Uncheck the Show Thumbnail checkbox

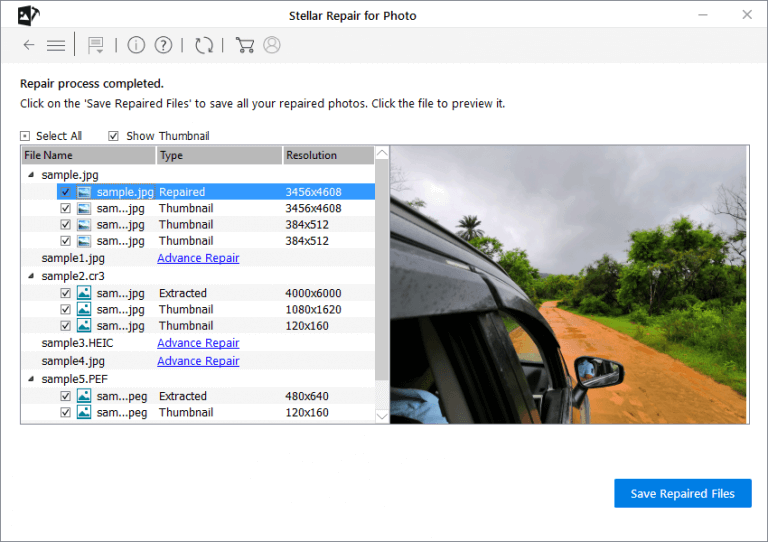coord(113,136)
